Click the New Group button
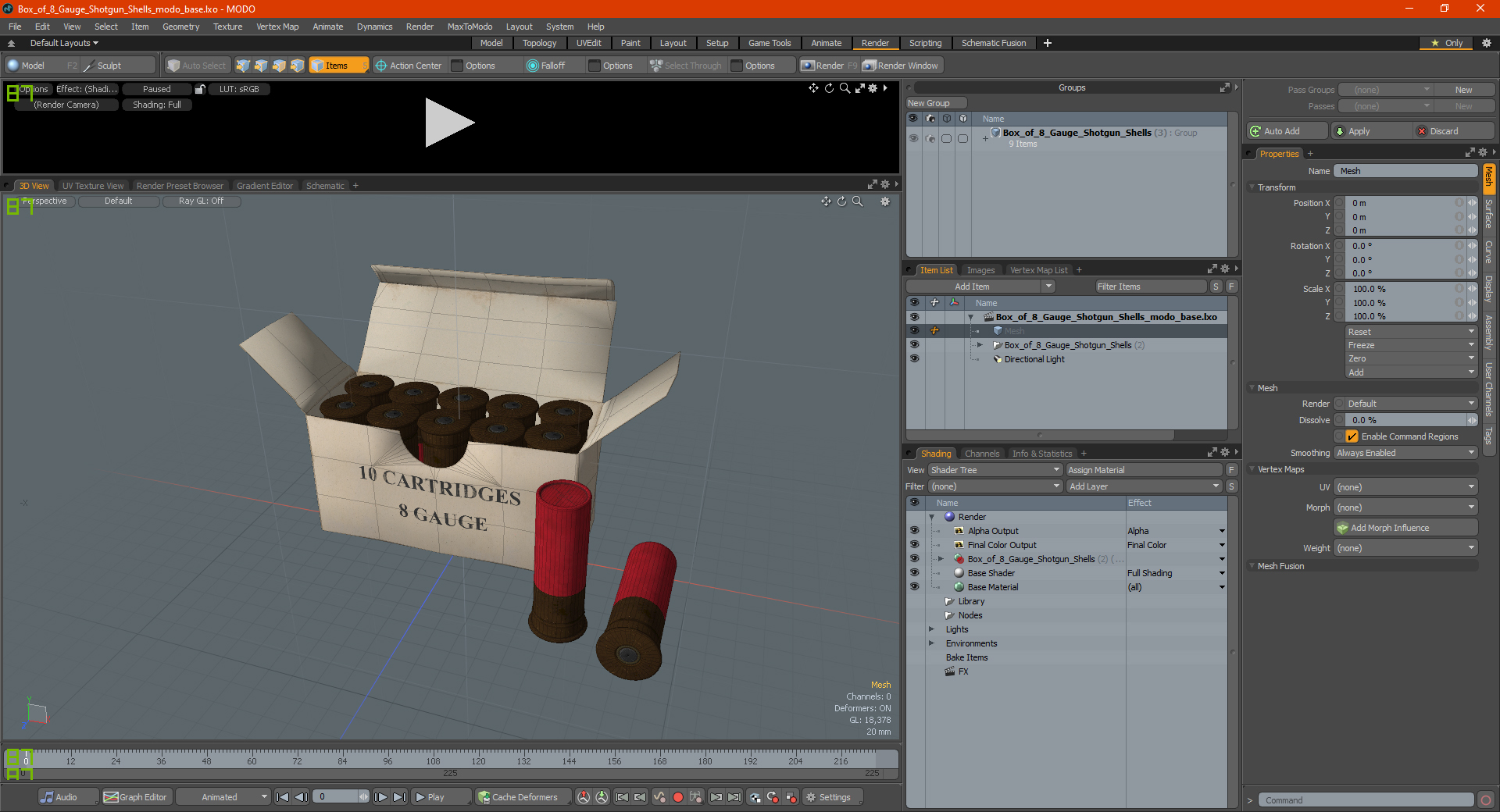Viewport: 1500px width, 812px height. (936, 103)
